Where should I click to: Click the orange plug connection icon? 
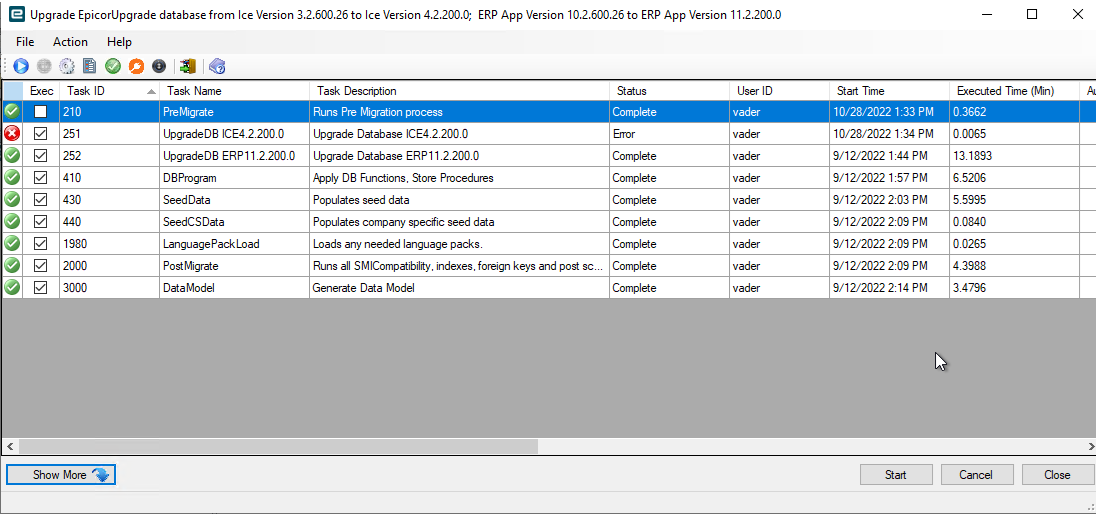tap(136, 66)
